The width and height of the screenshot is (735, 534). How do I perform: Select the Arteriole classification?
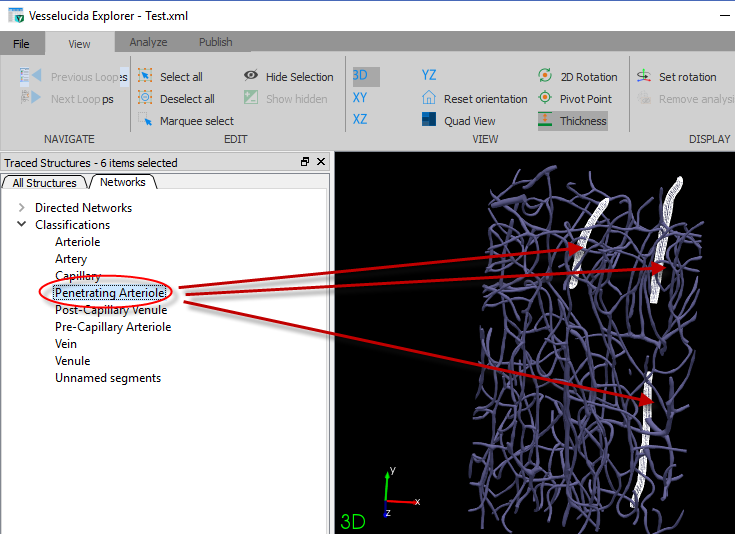(78, 242)
